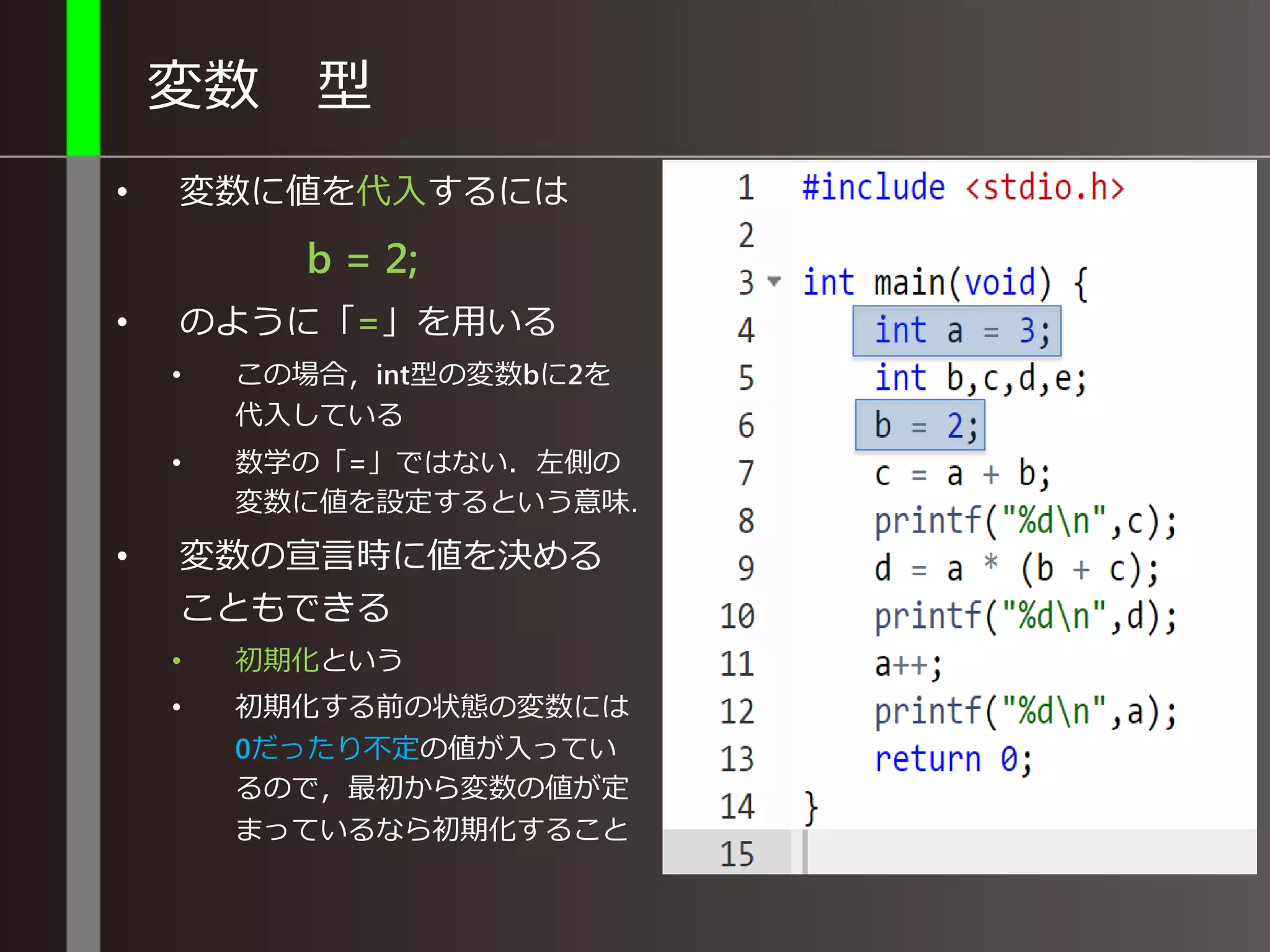Click the 'a++;' code line
1270x952 pixels.
point(908,665)
